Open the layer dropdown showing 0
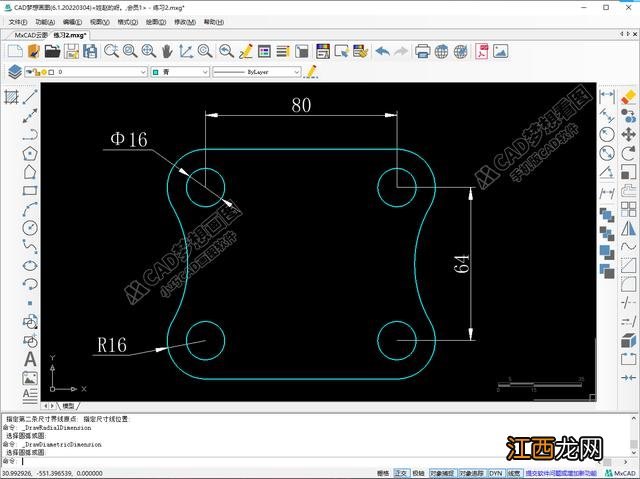 [100, 72]
